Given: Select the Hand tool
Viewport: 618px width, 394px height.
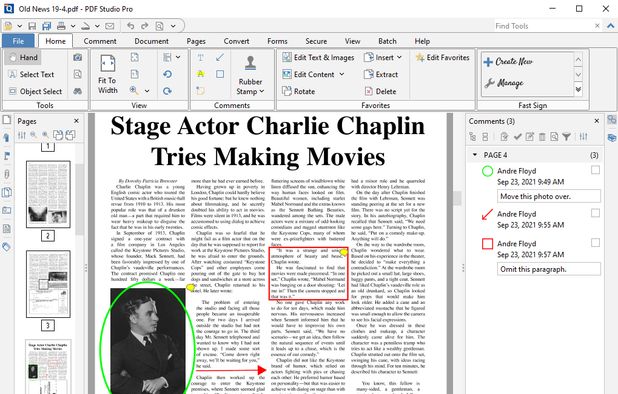Looking at the screenshot, I should click(x=24, y=58).
